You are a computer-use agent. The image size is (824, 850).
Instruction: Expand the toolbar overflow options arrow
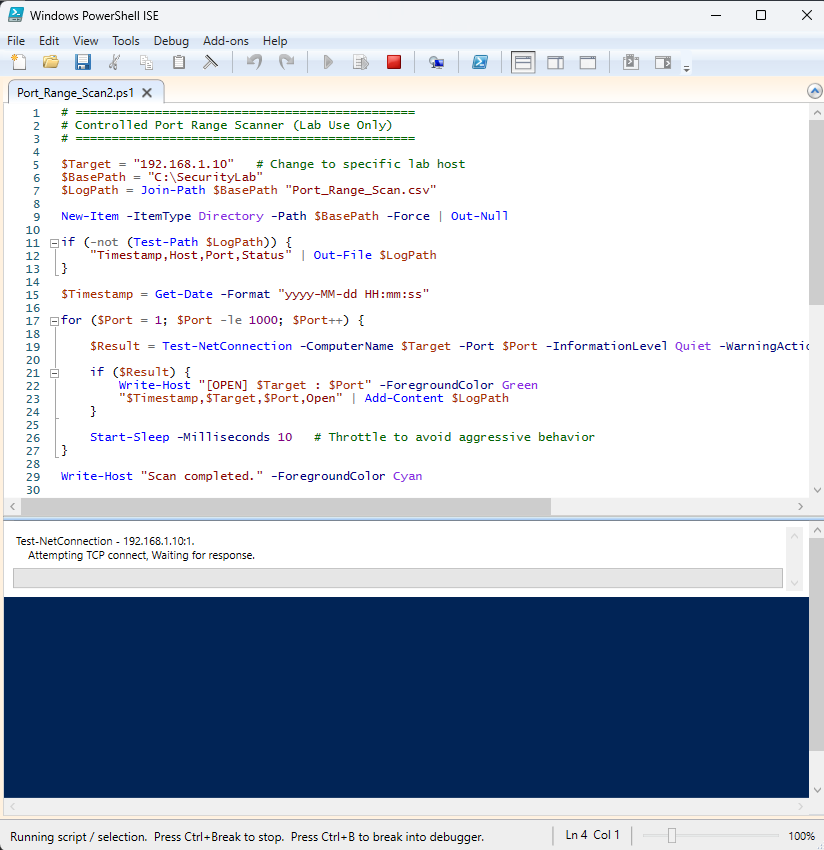[686, 68]
